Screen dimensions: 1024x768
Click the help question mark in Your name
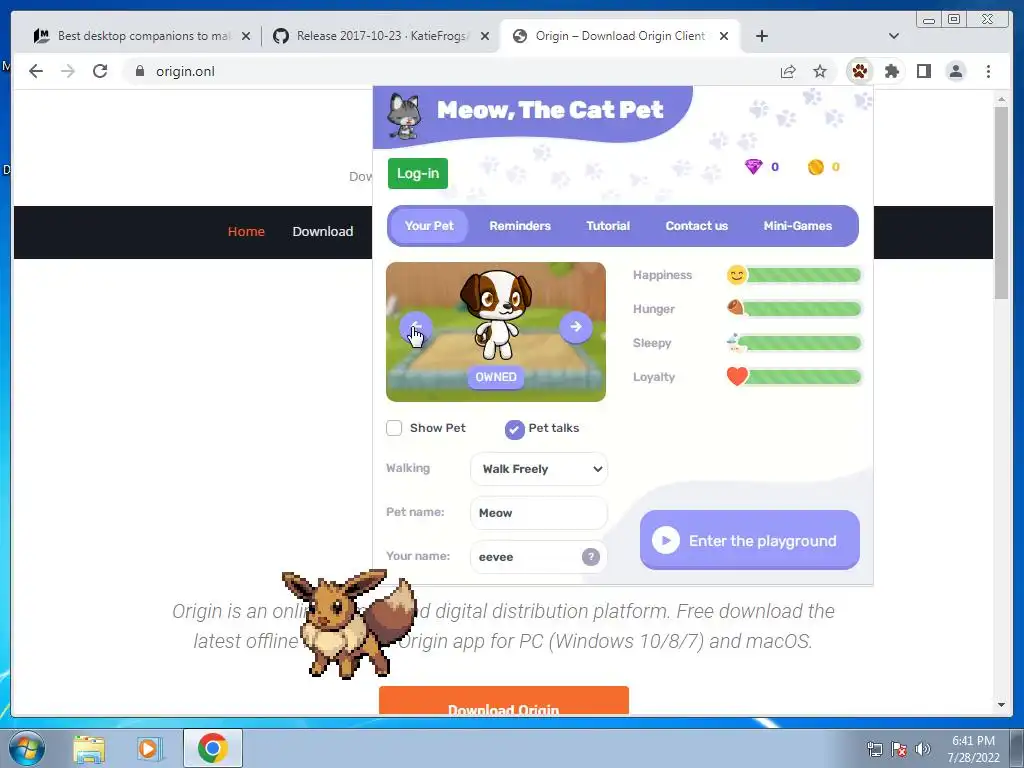point(590,556)
